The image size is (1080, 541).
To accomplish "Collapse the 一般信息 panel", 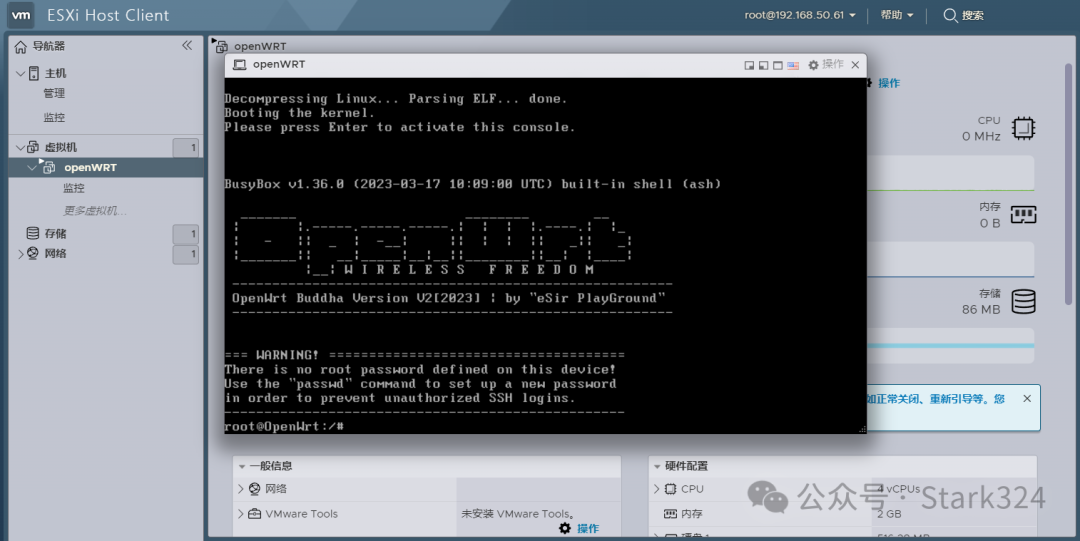I will pos(242,467).
